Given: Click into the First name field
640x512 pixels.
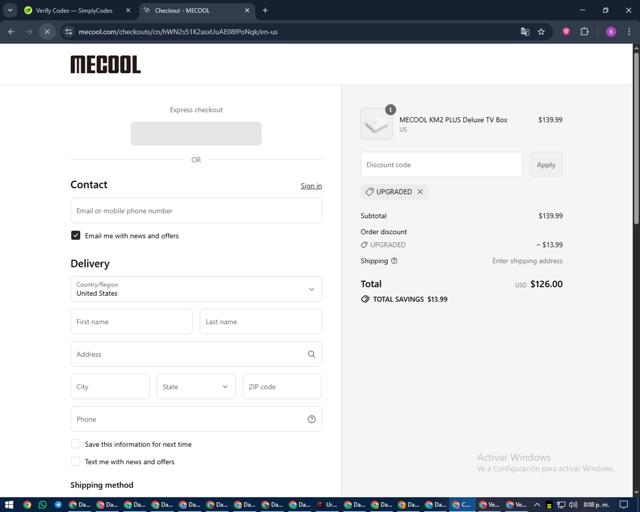Looking at the screenshot, I should pos(131,322).
